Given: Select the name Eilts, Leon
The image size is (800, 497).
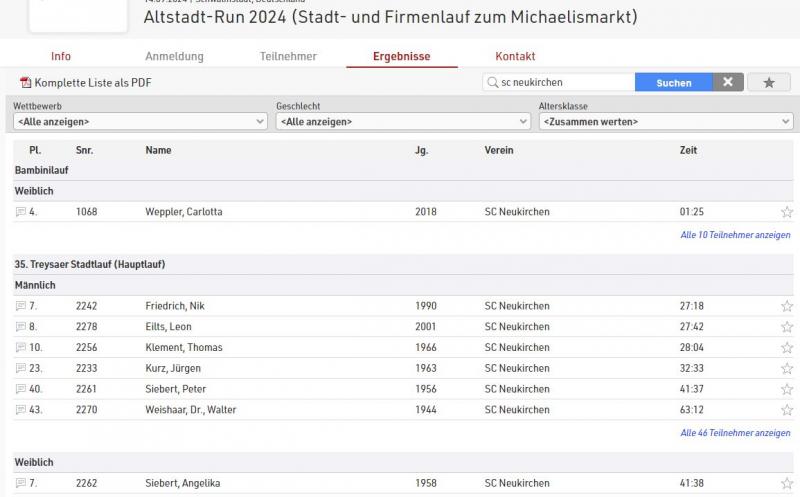Looking at the screenshot, I should (x=168, y=327).
